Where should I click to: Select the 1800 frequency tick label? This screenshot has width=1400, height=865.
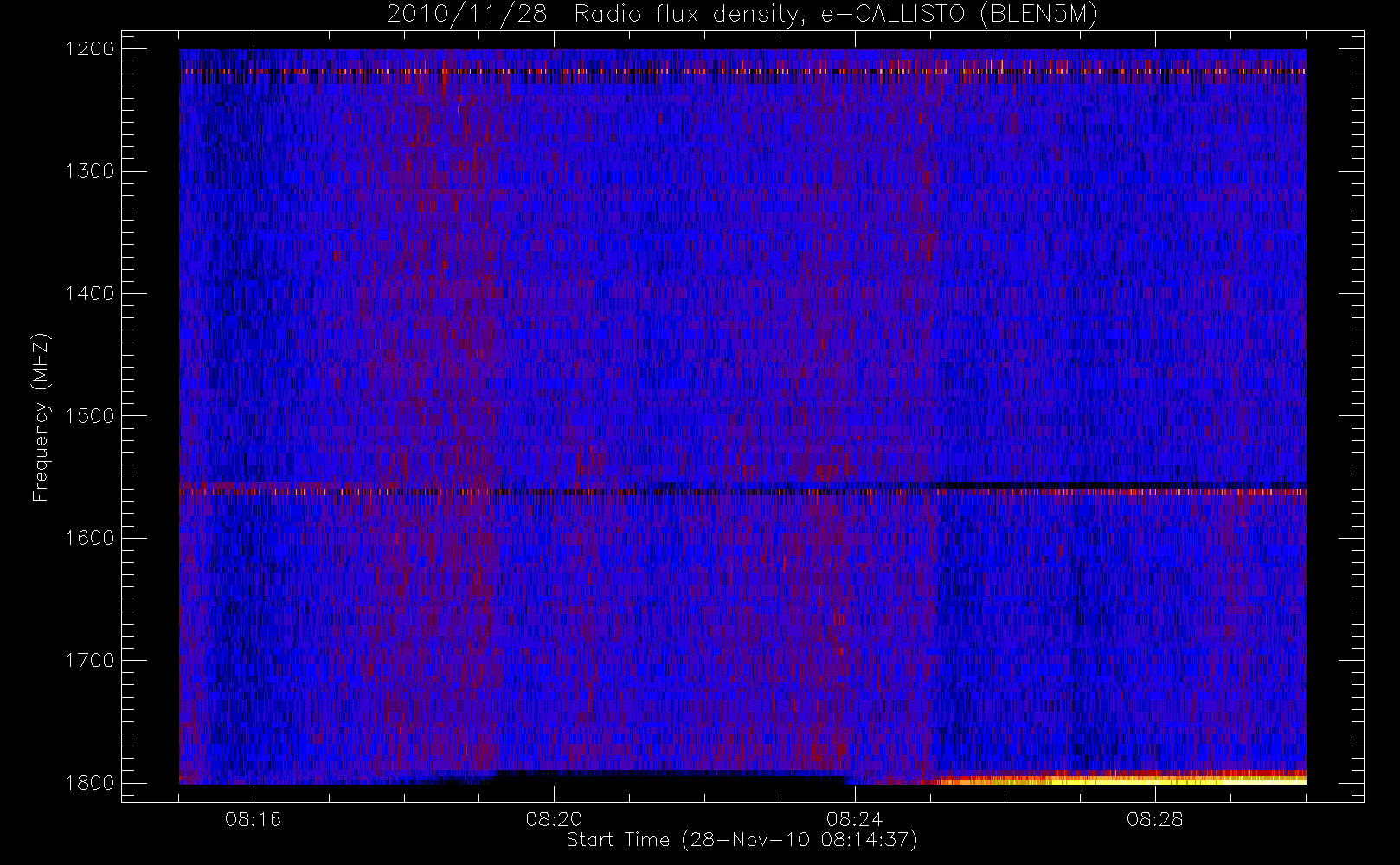90,783
